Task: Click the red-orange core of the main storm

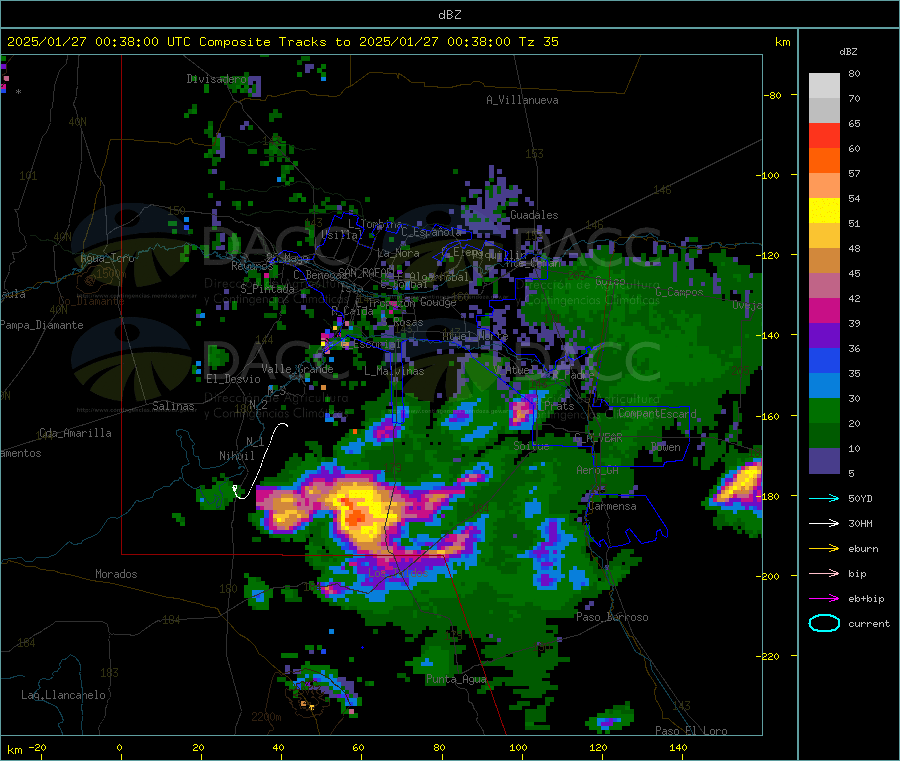Action: (x=355, y=512)
